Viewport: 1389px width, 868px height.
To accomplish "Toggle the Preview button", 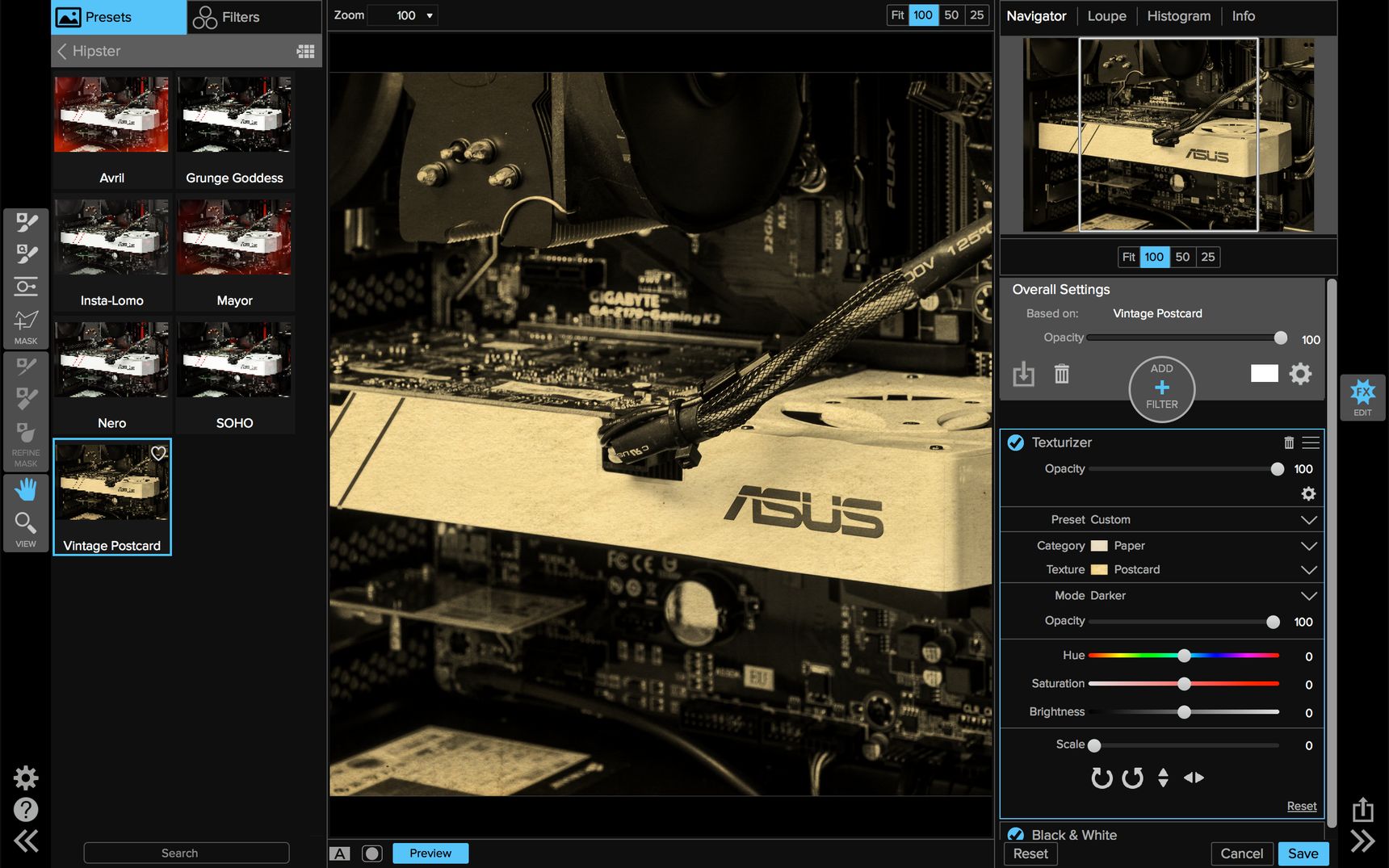I will click(x=430, y=853).
